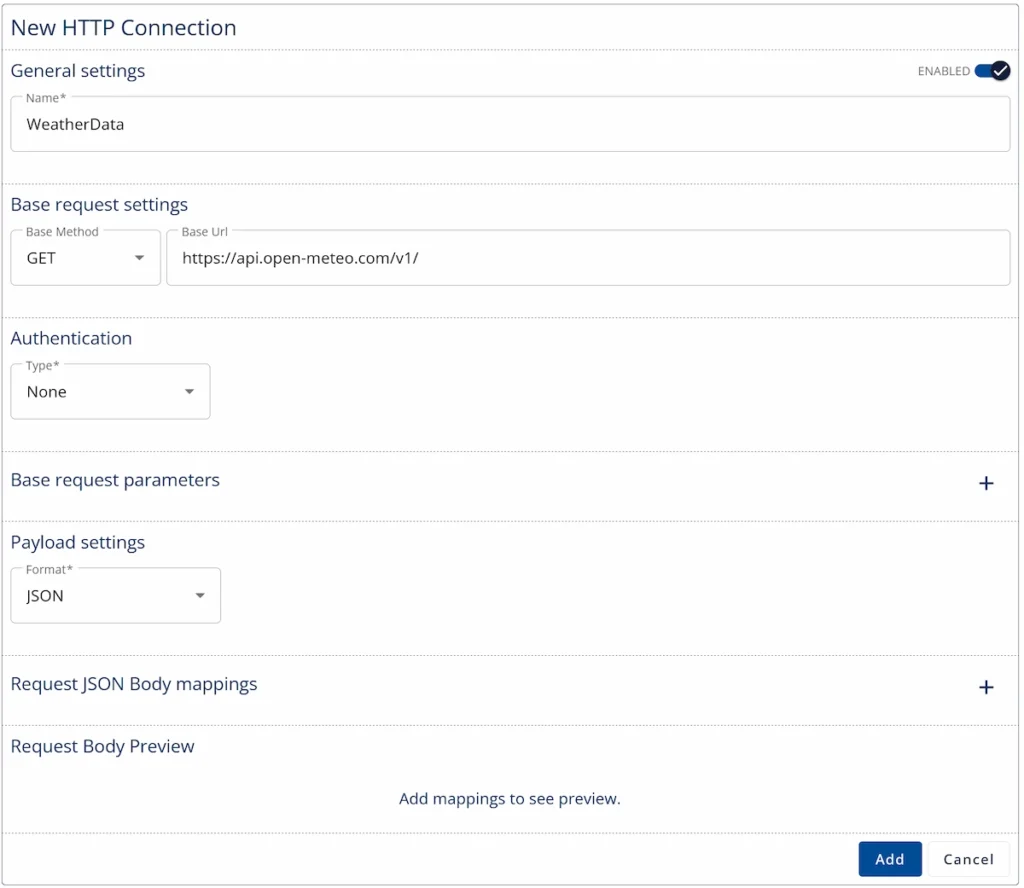Click the Base Method dropdown arrow
1024x888 pixels.
[140, 257]
